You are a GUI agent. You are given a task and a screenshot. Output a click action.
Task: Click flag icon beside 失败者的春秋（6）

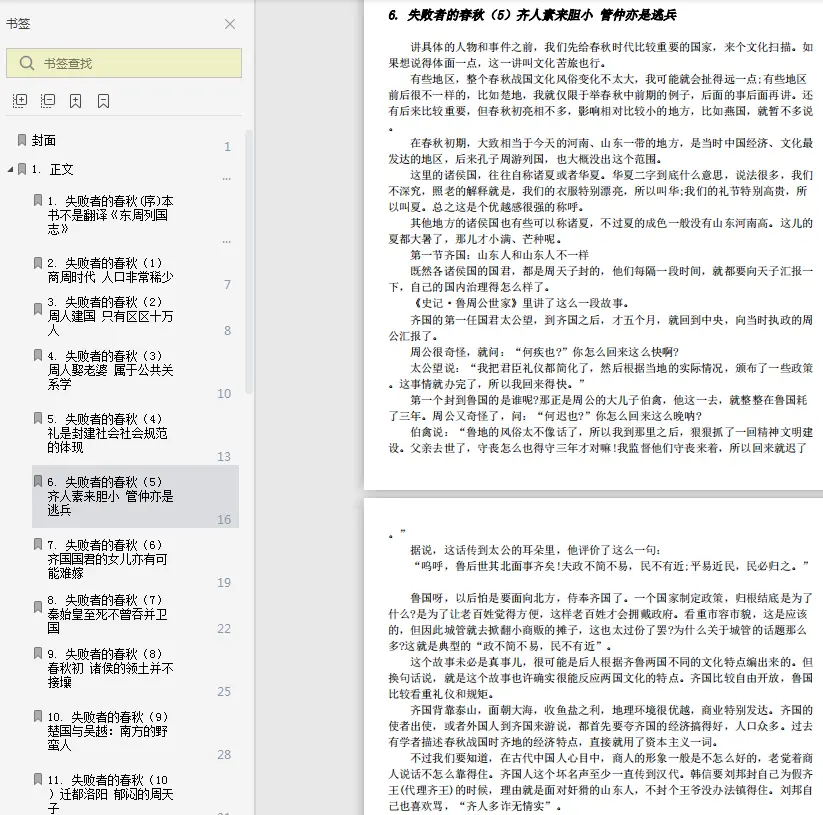(38, 544)
